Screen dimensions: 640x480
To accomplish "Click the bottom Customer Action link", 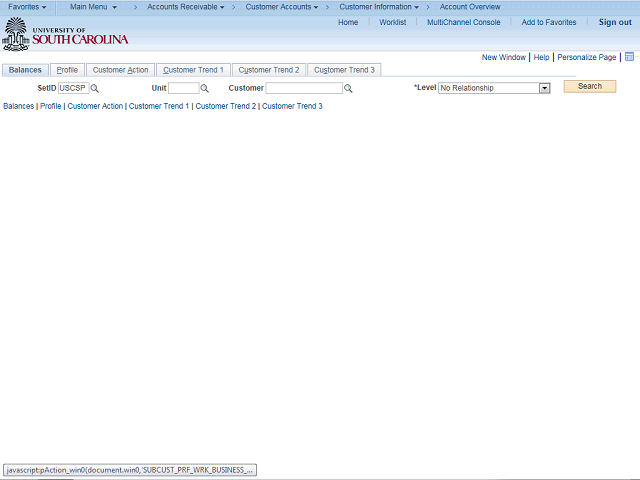I will pyautogui.click(x=95, y=106).
